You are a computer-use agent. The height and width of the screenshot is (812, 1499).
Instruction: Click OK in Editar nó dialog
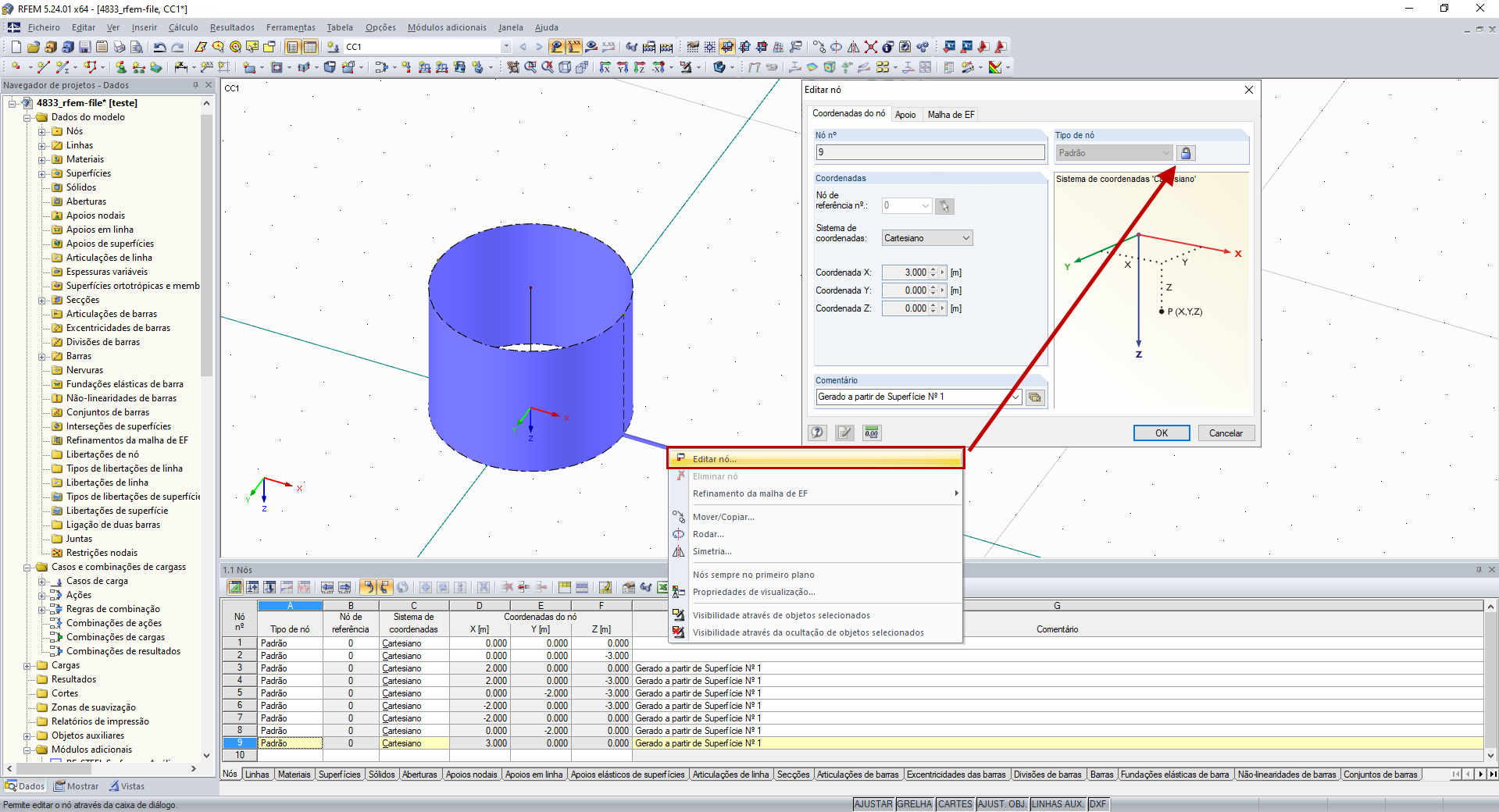point(1162,433)
